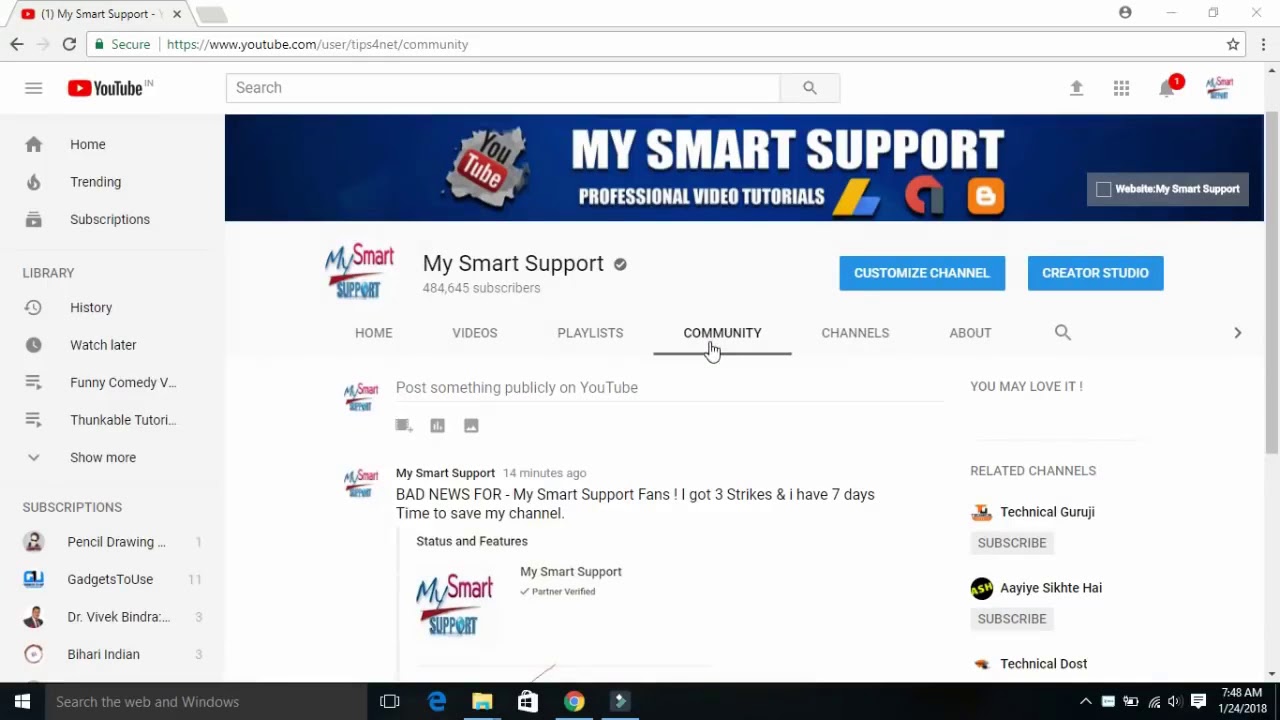Open Task View on the taskbar
The image size is (1280, 720).
[x=390, y=701]
